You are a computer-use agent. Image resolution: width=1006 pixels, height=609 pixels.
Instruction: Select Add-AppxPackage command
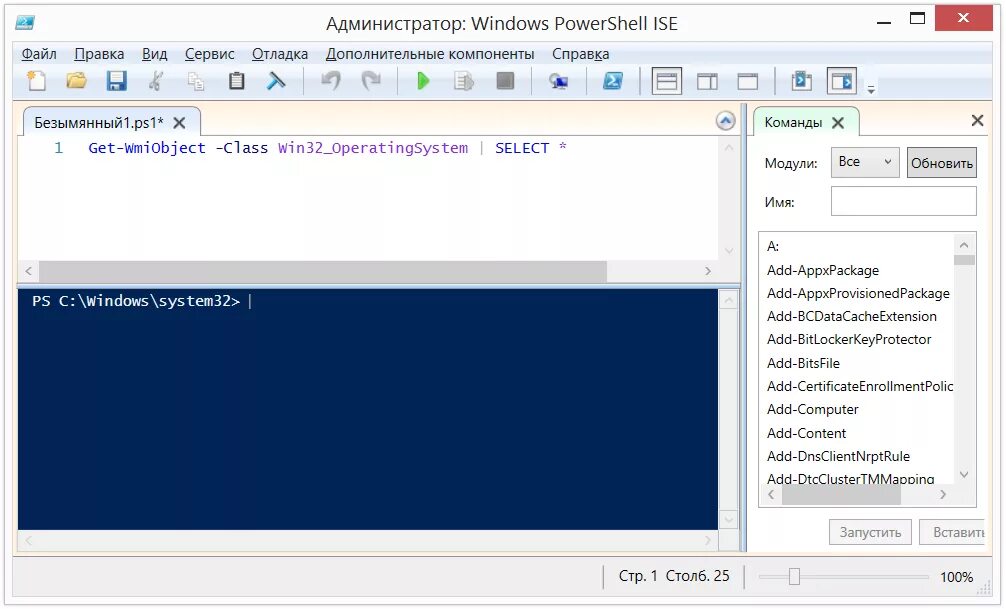coord(823,270)
